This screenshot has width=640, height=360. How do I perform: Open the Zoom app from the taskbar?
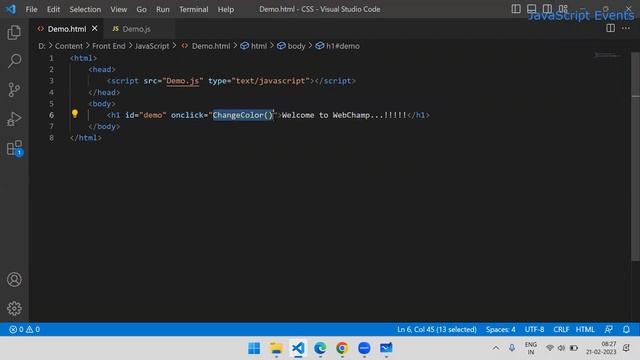(x=364, y=348)
